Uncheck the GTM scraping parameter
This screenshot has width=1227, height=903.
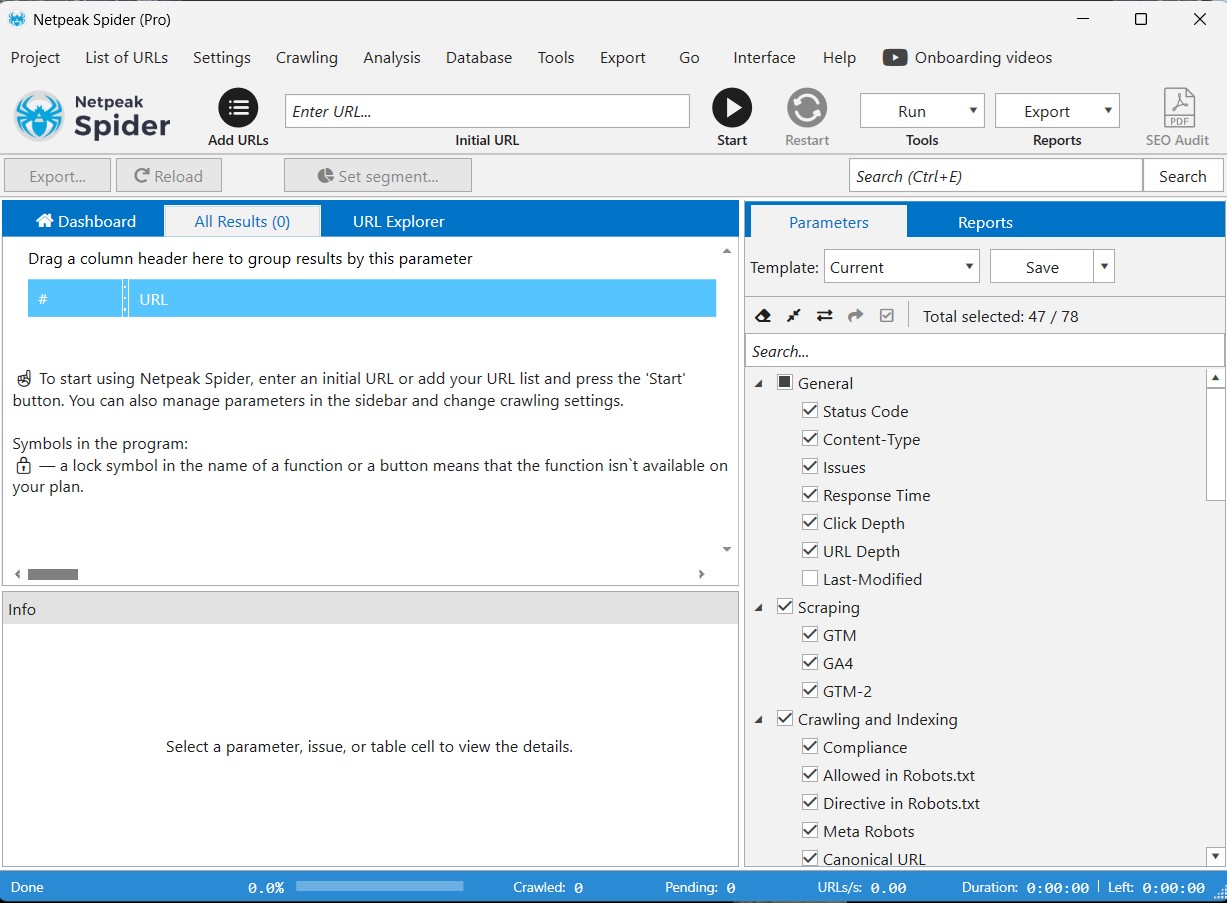[811, 635]
